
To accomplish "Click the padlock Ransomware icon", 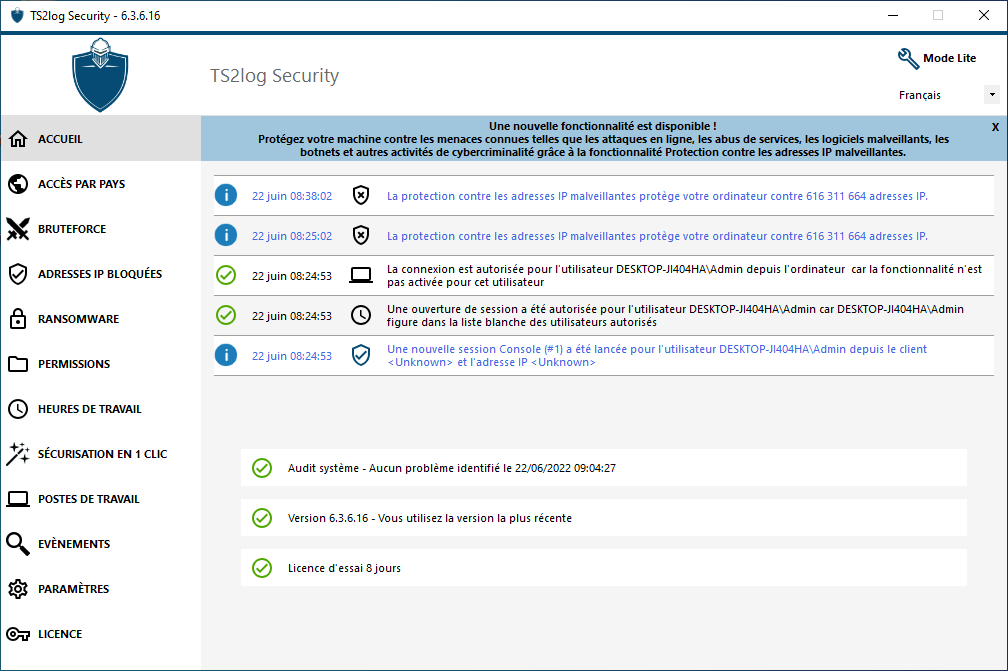I will coord(18,319).
